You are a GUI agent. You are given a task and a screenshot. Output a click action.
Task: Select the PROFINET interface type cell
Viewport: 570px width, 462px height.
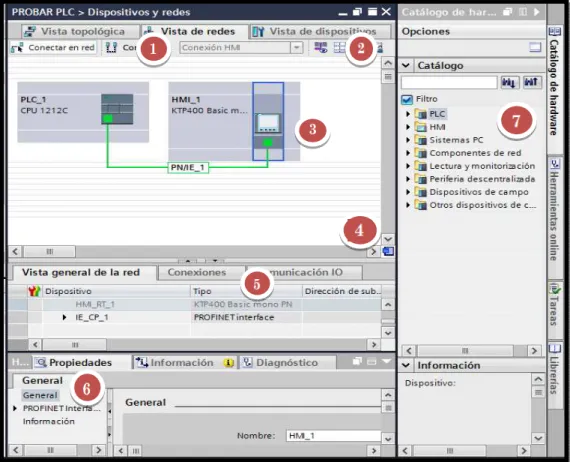(x=246, y=317)
